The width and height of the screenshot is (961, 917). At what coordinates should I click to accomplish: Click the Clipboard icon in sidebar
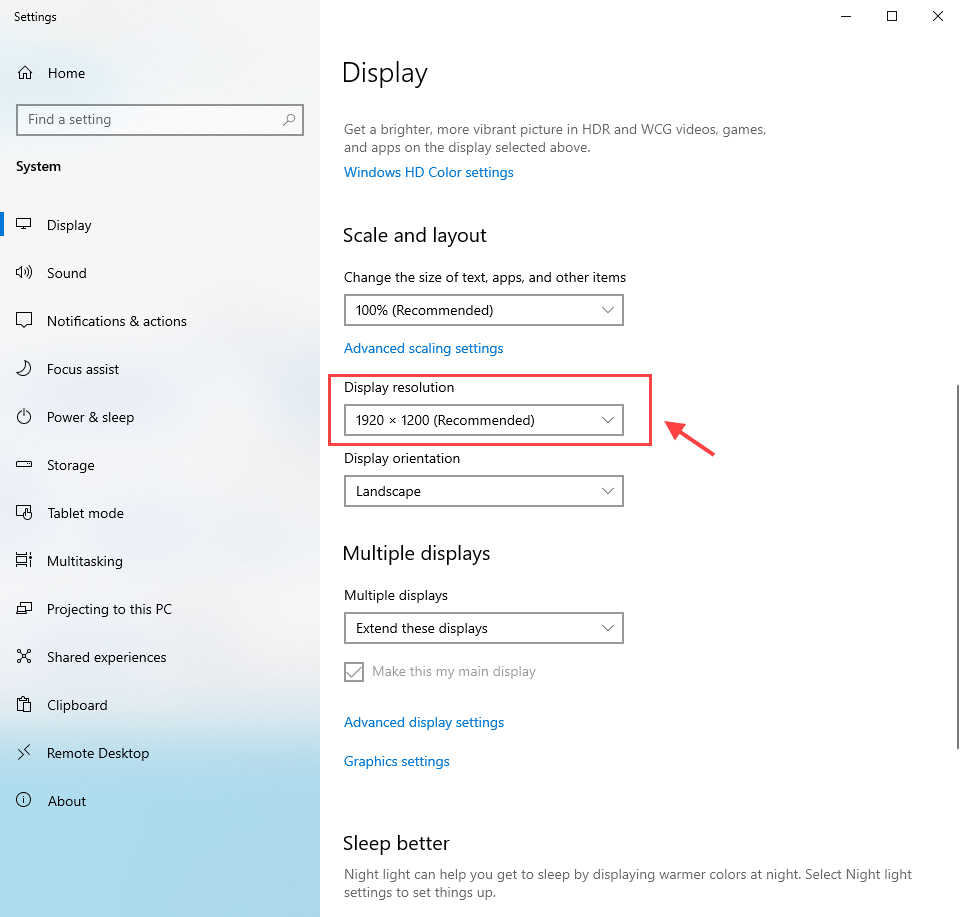(x=25, y=705)
